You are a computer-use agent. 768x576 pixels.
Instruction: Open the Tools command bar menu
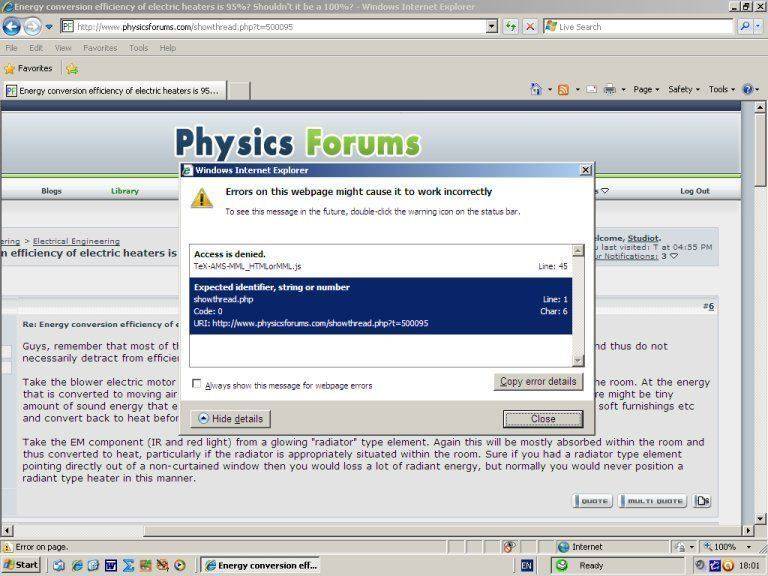[x=721, y=90]
